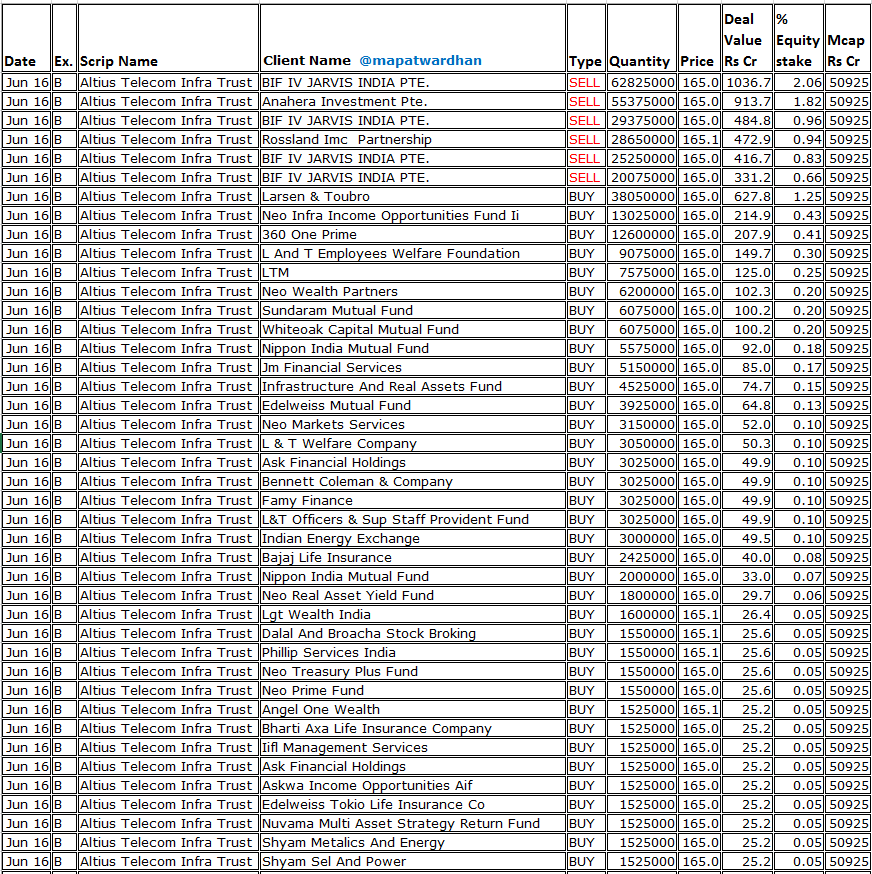The width and height of the screenshot is (872, 874).
Task: Select Bharti Axa Life Insurance Company cell
Action: [413, 728]
